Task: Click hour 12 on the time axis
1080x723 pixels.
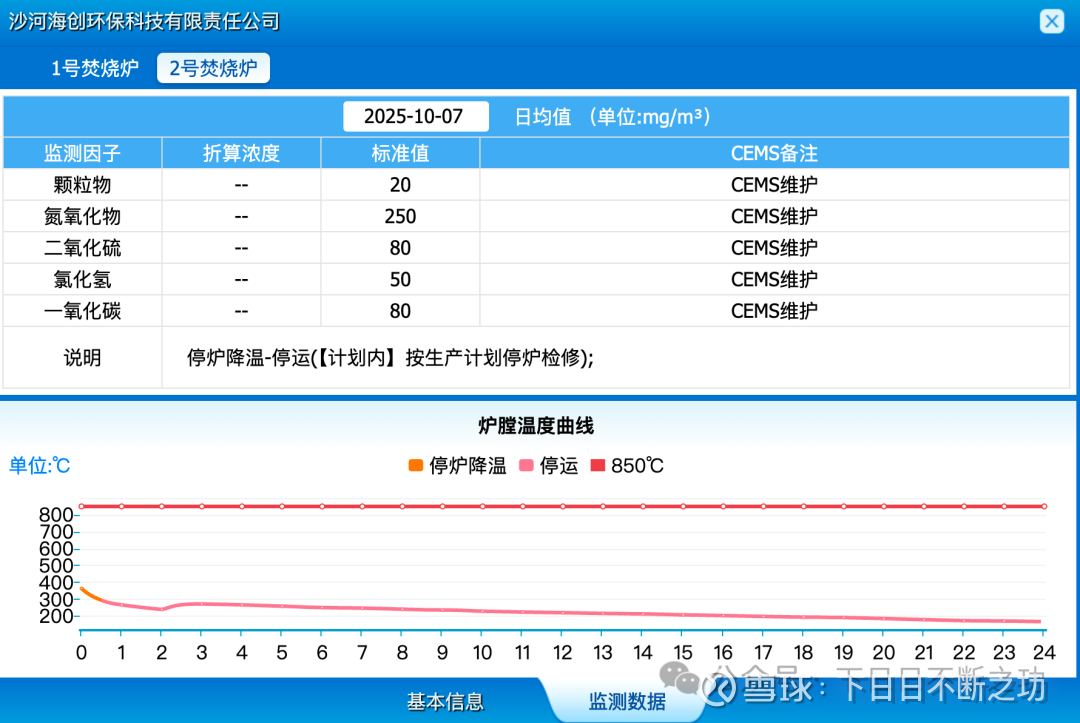Action: 562,652
